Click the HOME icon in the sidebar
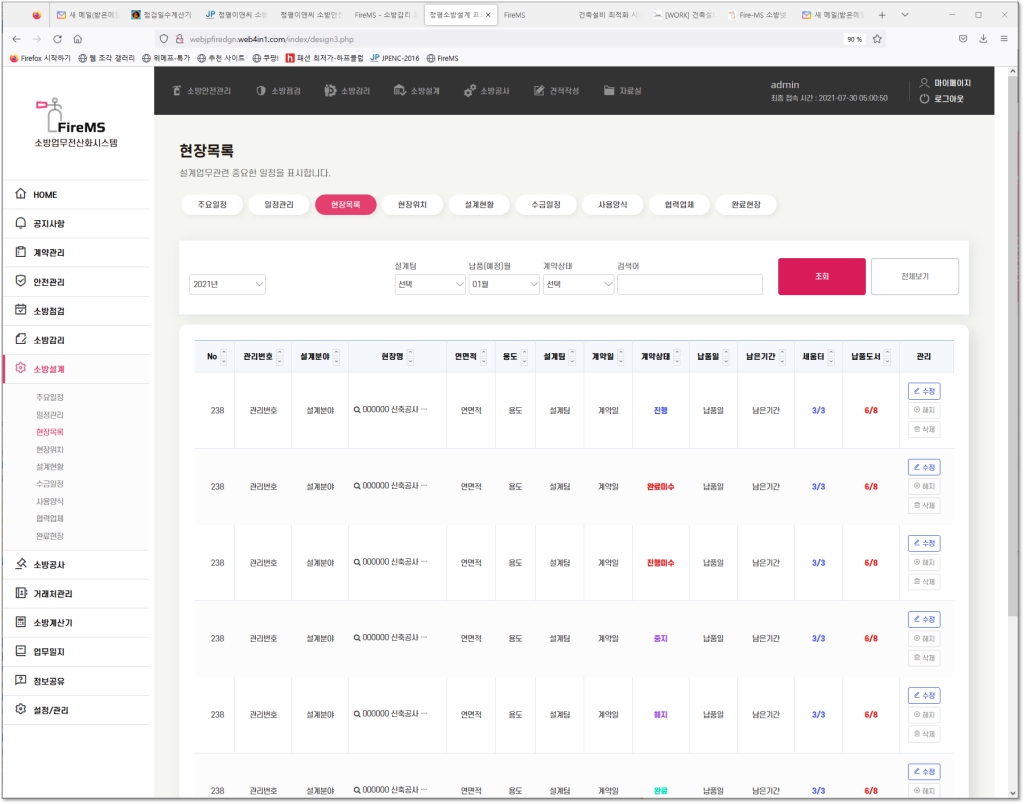Image resolution: width=1024 pixels, height=804 pixels. 21,195
